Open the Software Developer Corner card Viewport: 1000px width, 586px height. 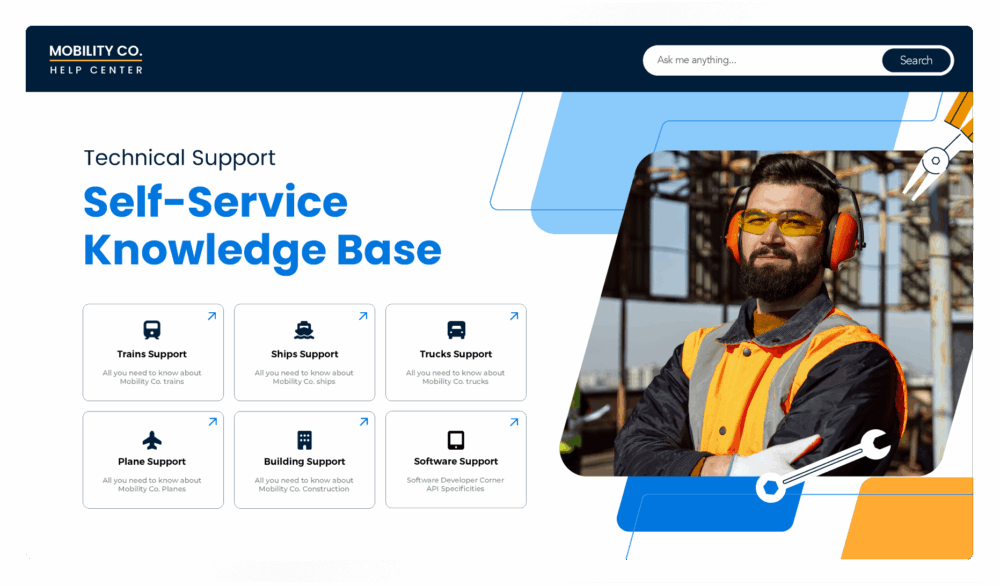tap(455, 459)
